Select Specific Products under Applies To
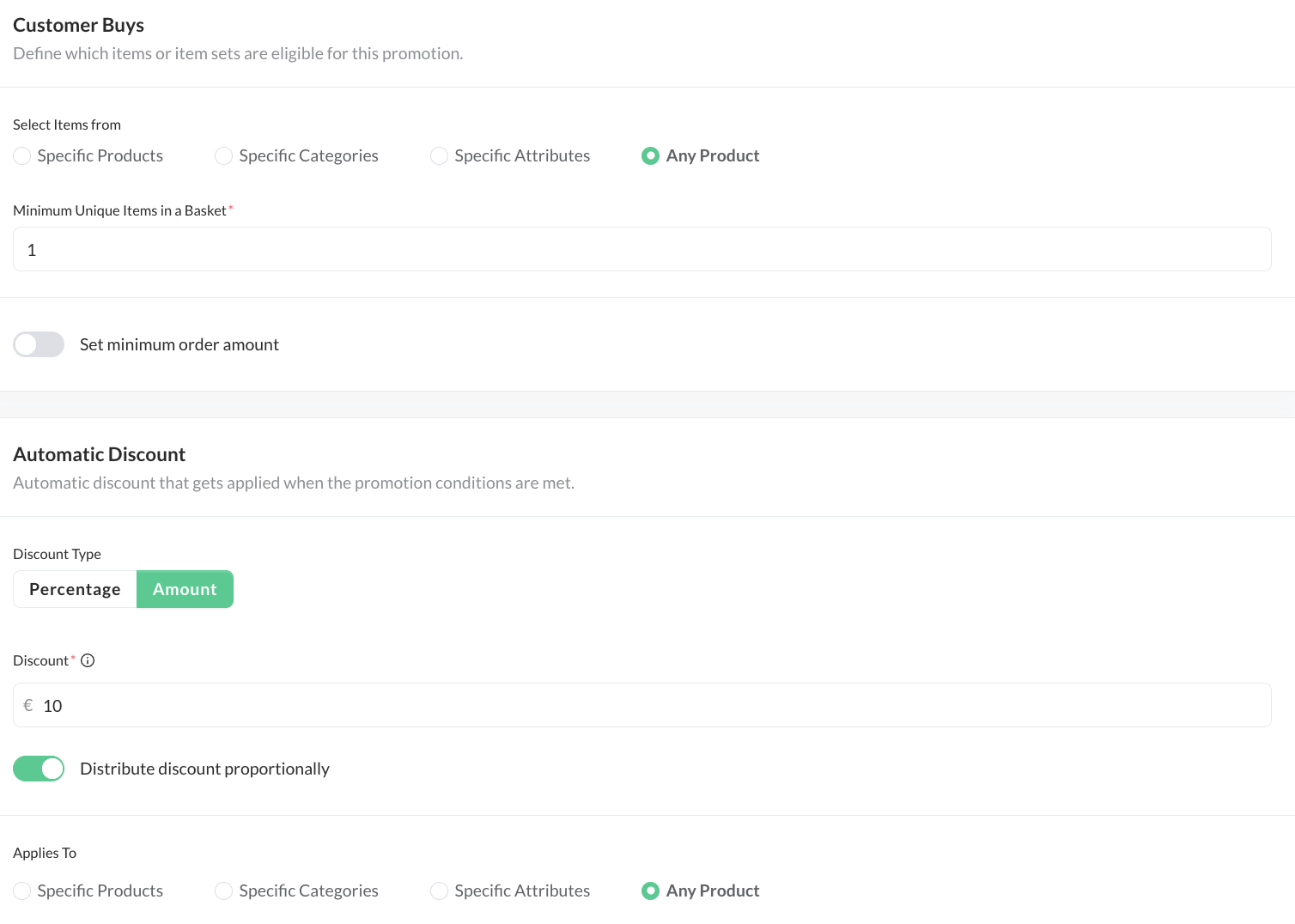This screenshot has width=1295, height=924. [x=22, y=891]
